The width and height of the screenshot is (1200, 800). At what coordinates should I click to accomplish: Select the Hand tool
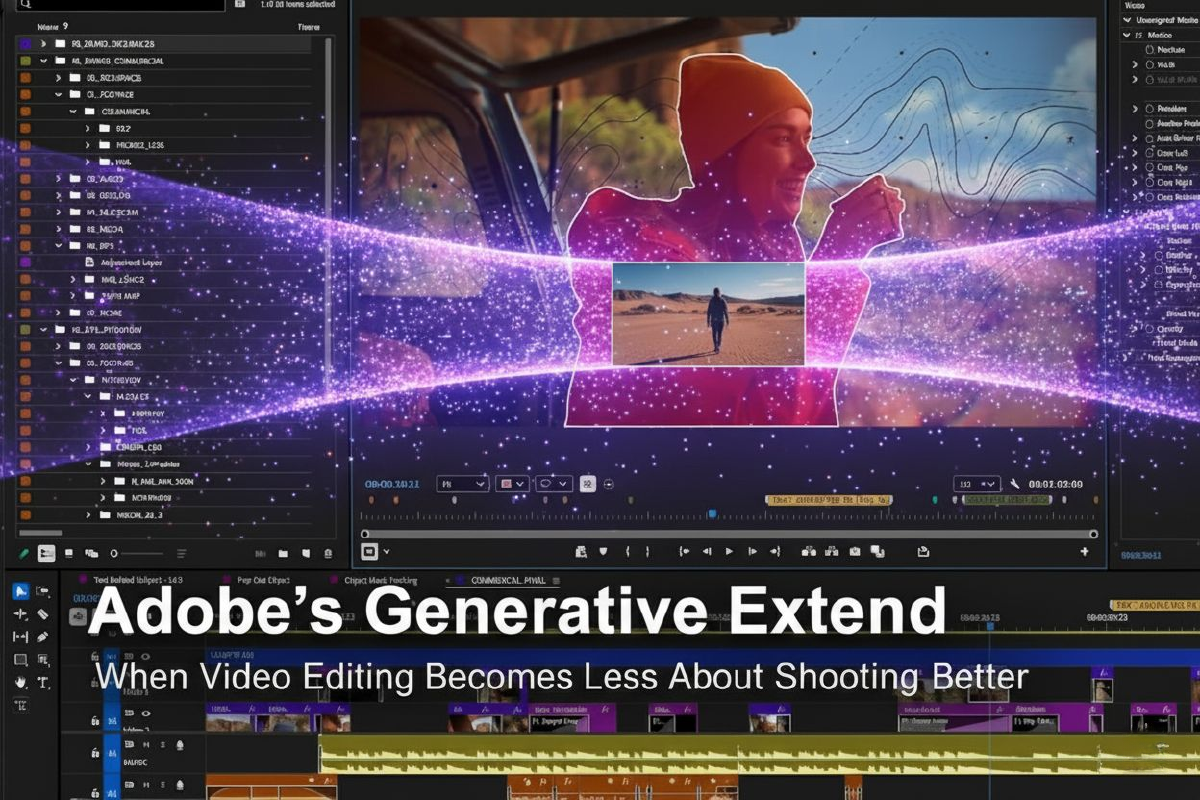[20, 682]
